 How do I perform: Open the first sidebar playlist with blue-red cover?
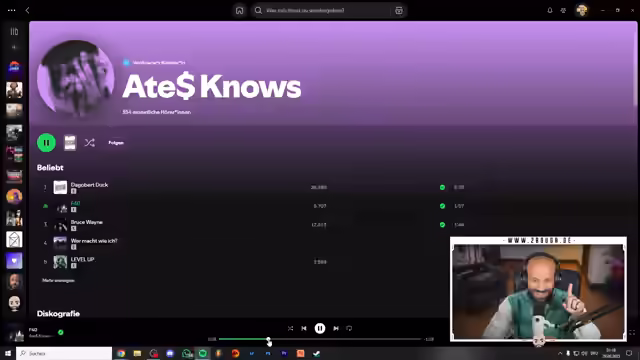(14, 67)
